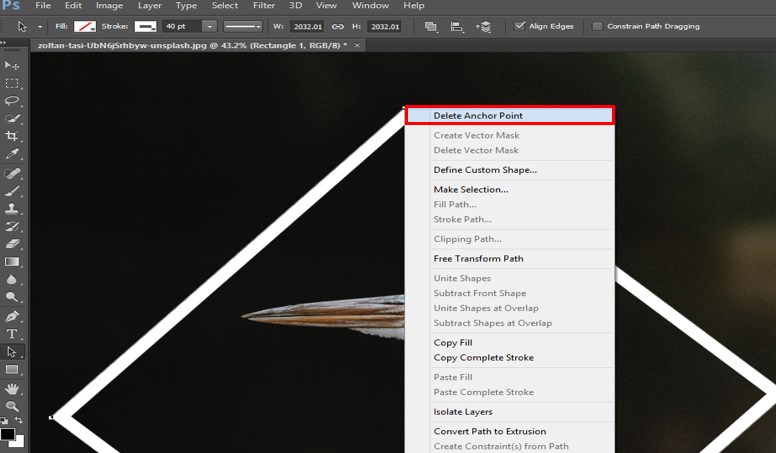The image size is (776, 453).
Task: Enable Constrain Path Dragging checkbox
Action: click(597, 26)
